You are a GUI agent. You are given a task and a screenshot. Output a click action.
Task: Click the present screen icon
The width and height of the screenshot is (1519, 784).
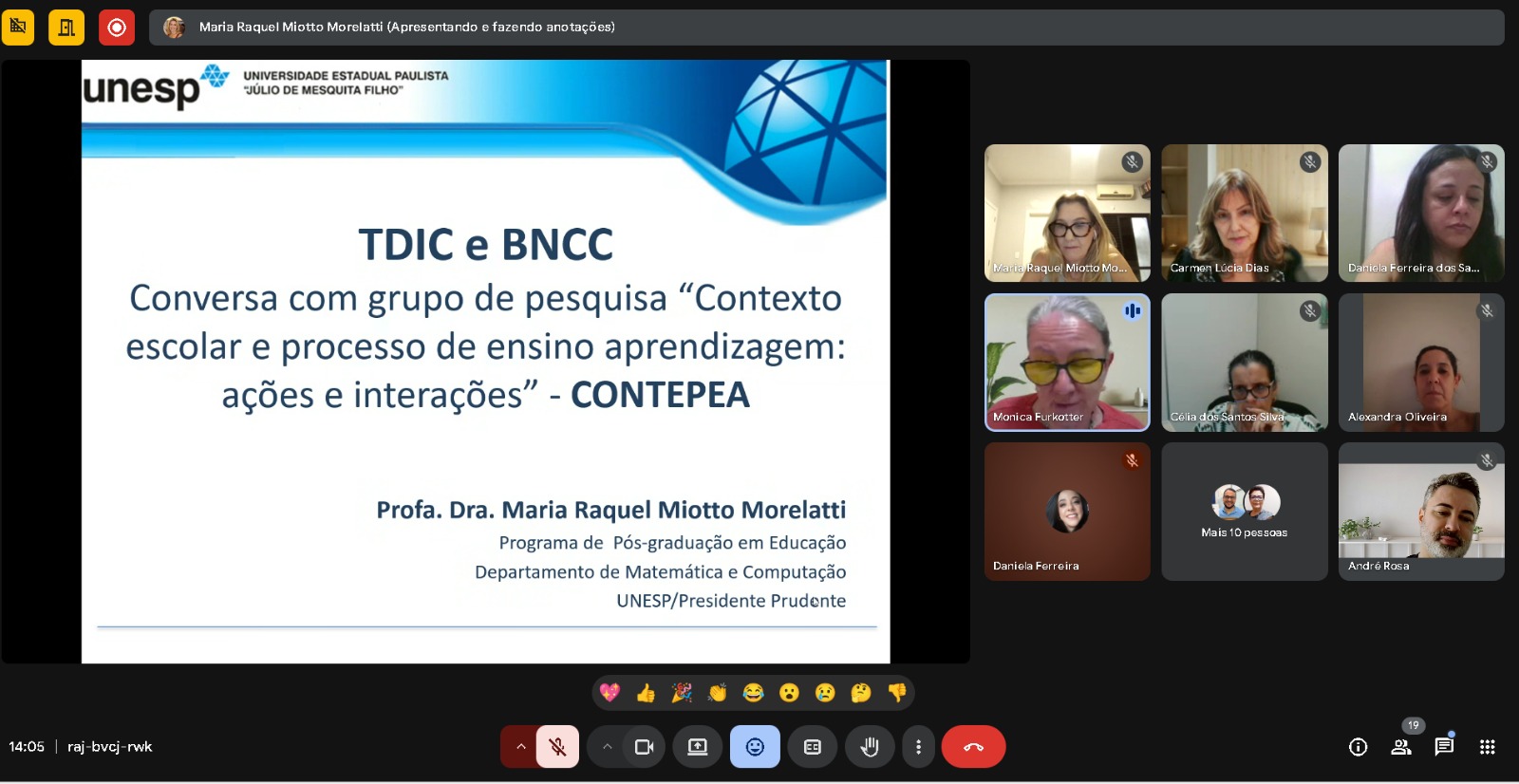[x=698, y=747]
